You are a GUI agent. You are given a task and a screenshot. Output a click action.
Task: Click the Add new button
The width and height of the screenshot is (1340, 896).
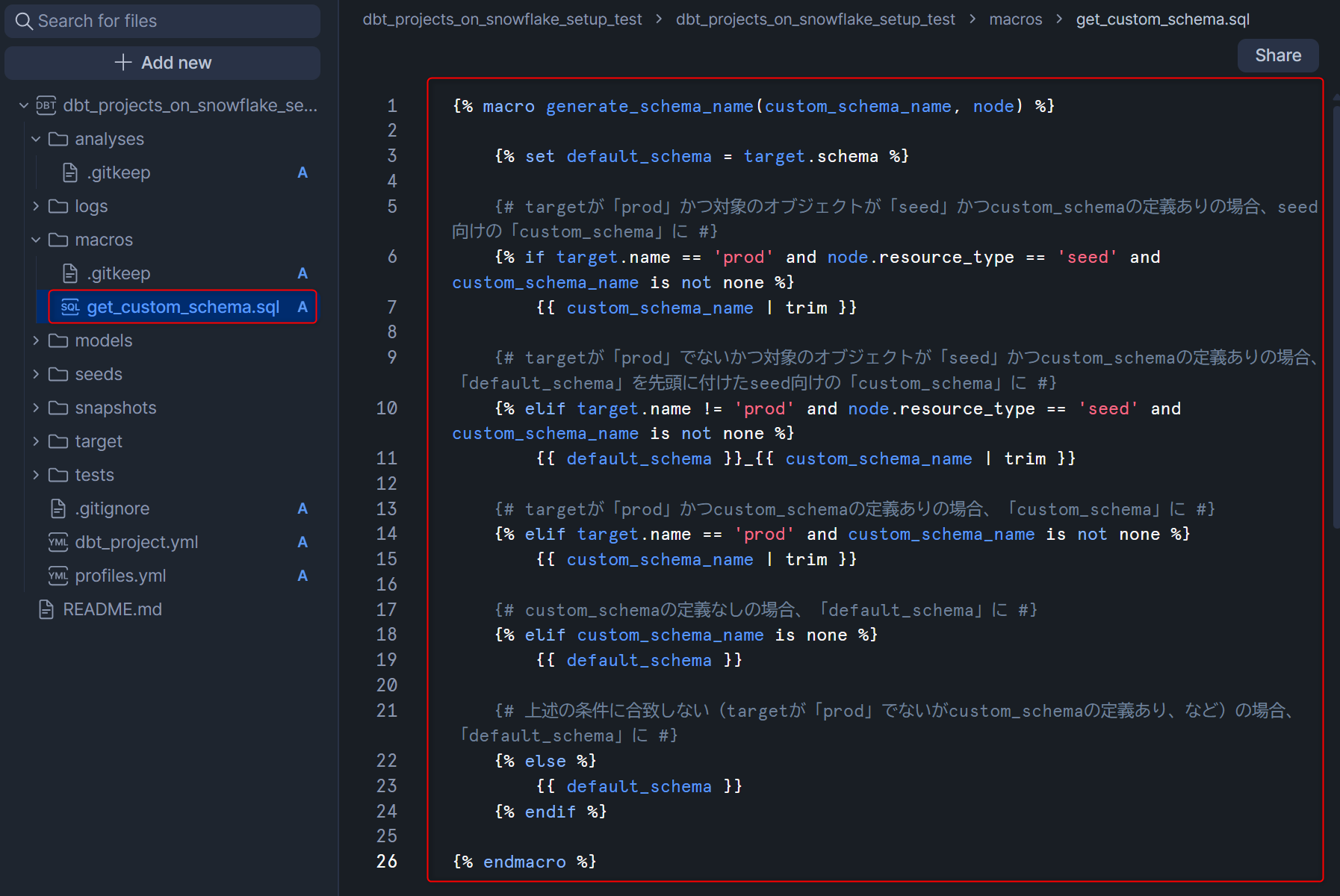pos(163,63)
